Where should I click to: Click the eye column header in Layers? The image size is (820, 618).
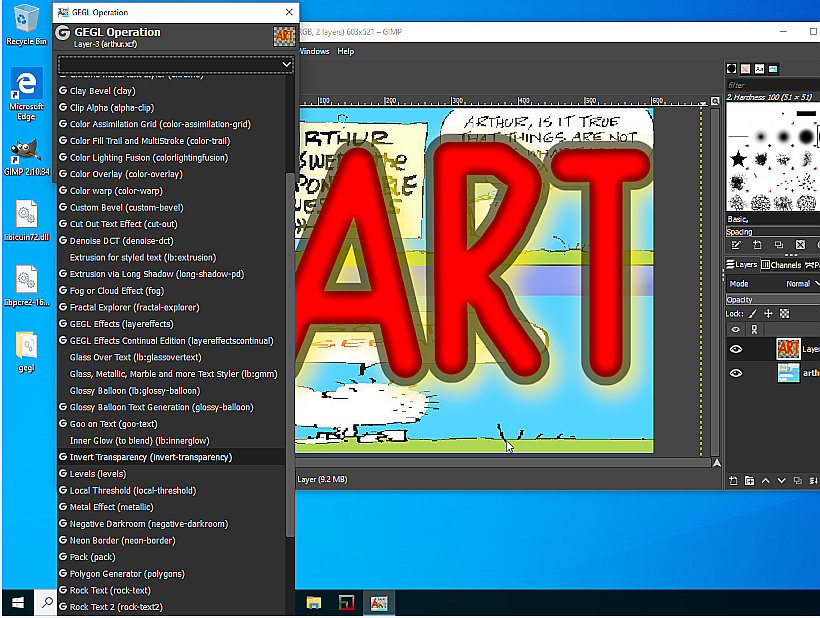pos(735,329)
